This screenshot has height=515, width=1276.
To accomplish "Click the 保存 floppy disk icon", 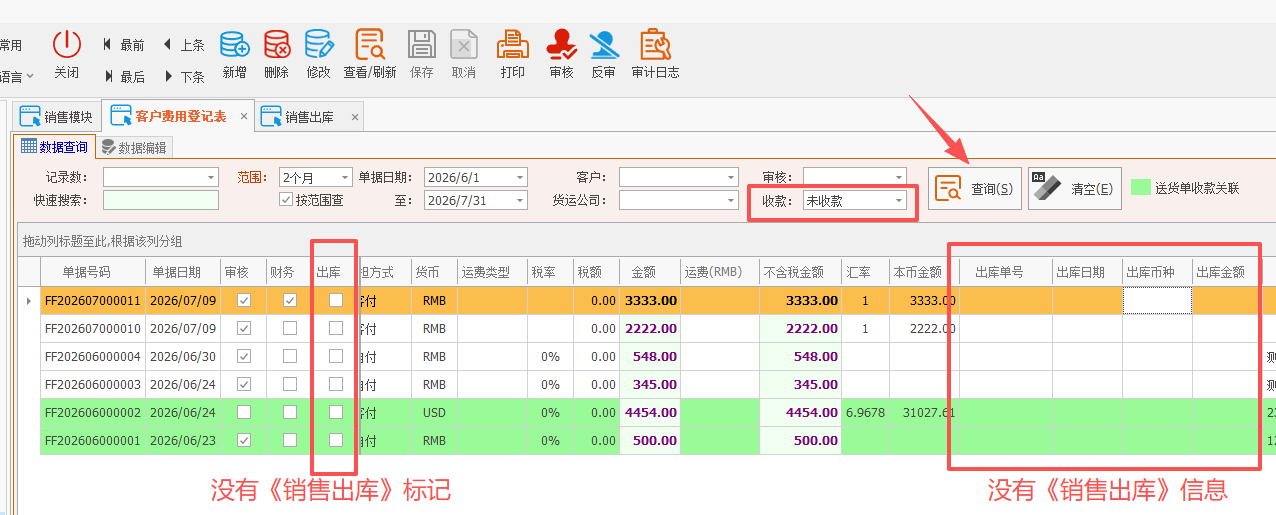I will 422,45.
